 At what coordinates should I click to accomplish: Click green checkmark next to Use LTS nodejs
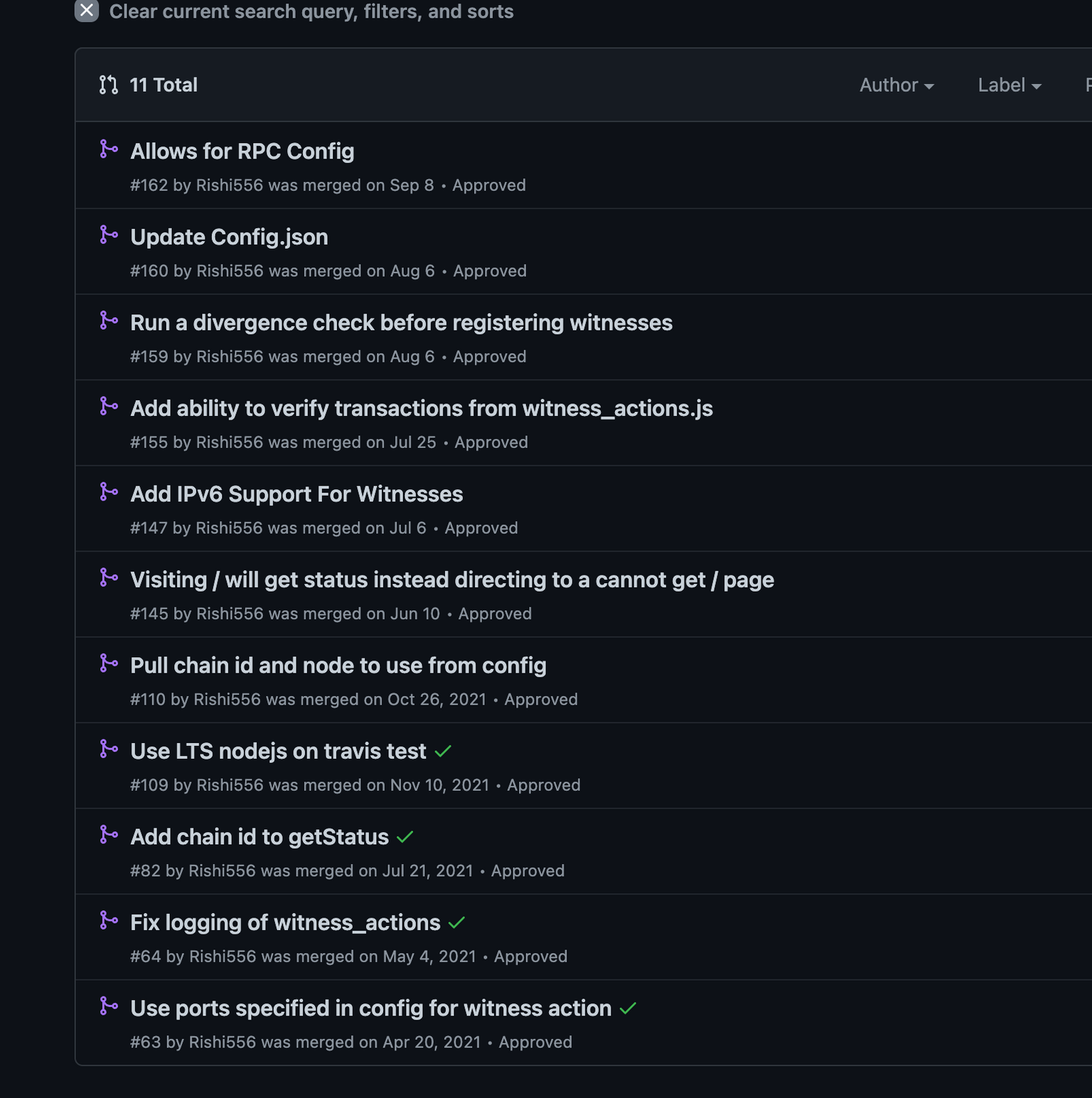443,752
